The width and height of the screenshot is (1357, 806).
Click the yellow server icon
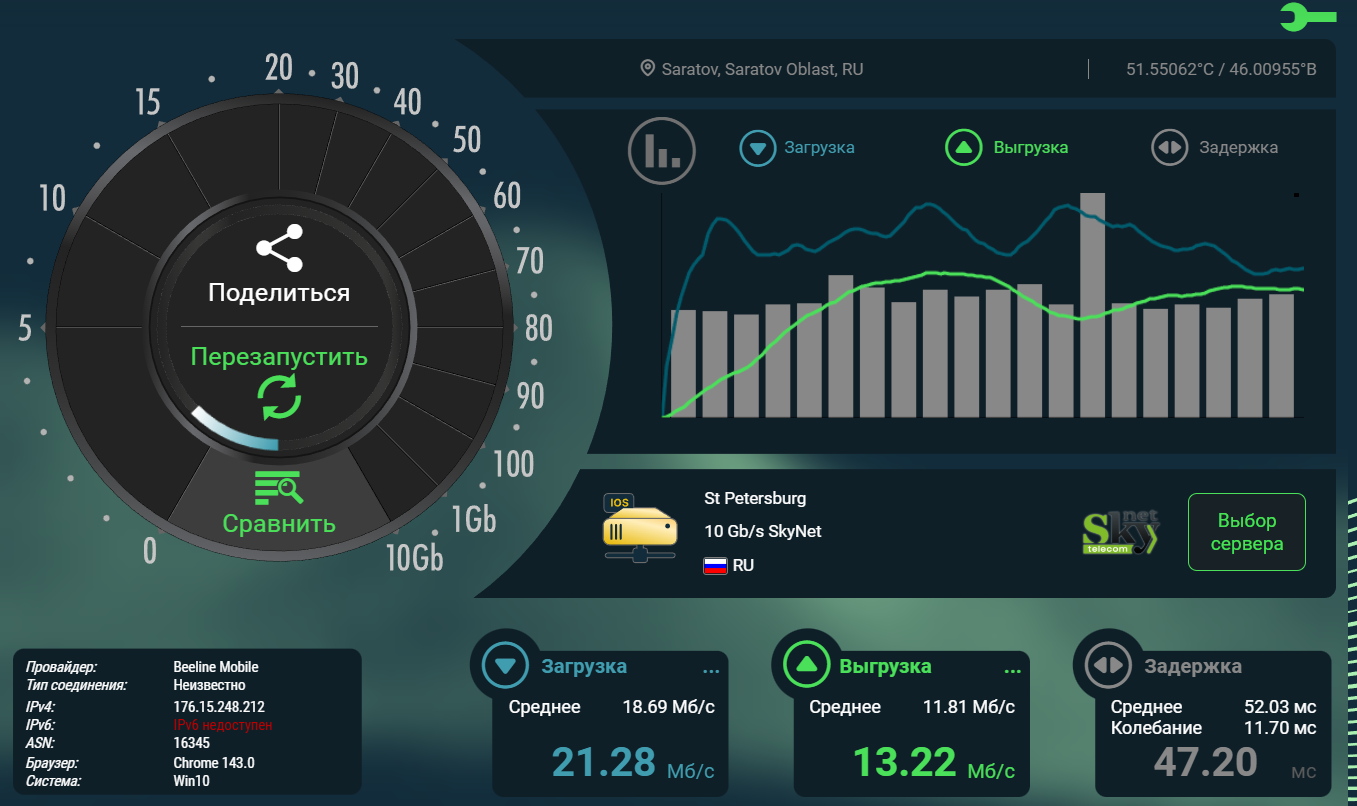(x=639, y=526)
